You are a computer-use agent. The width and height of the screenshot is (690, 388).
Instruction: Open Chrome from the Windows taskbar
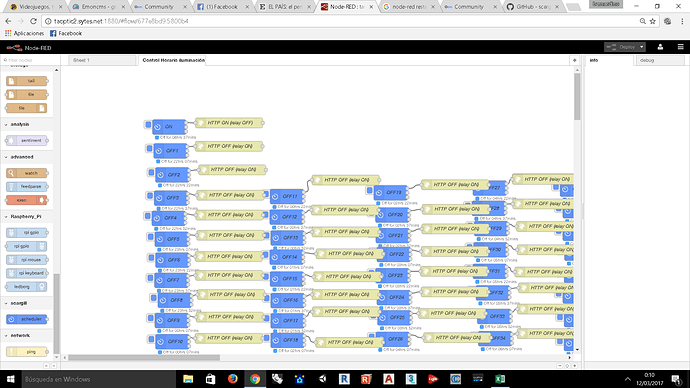pyautogui.click(x=255, y=379)
